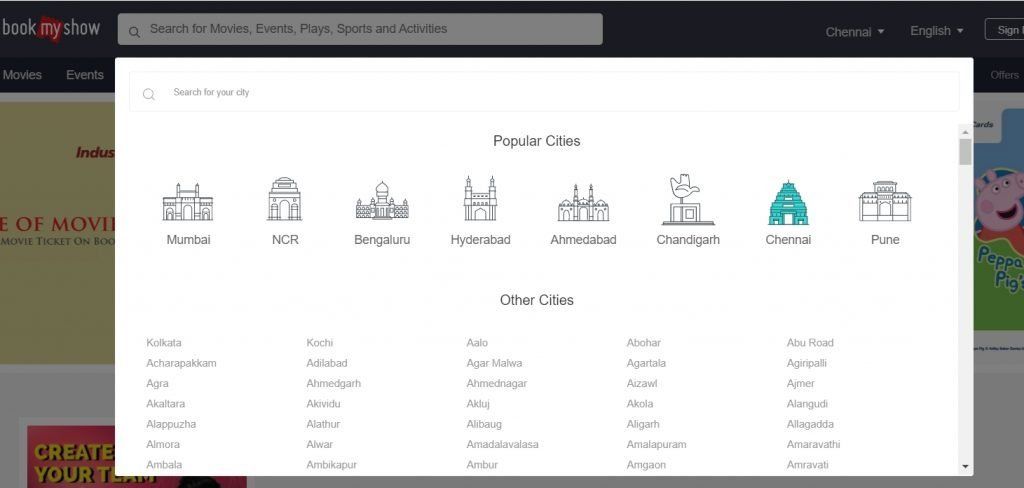Image resolution: width=1024 pixels, height=488 pixels.
Task: Open the Chennai location dropdown
Action: 854,31
